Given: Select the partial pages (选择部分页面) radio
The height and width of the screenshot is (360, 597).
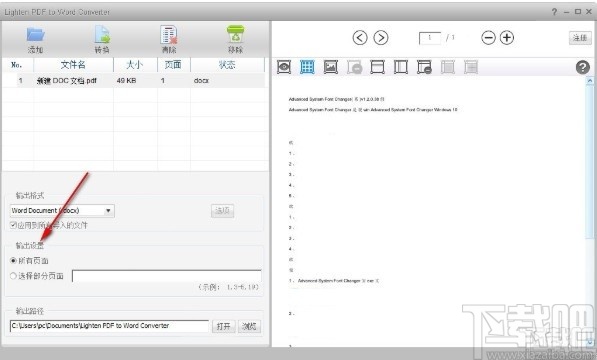Looking at the screenshot, I should (x=13, y=276).
